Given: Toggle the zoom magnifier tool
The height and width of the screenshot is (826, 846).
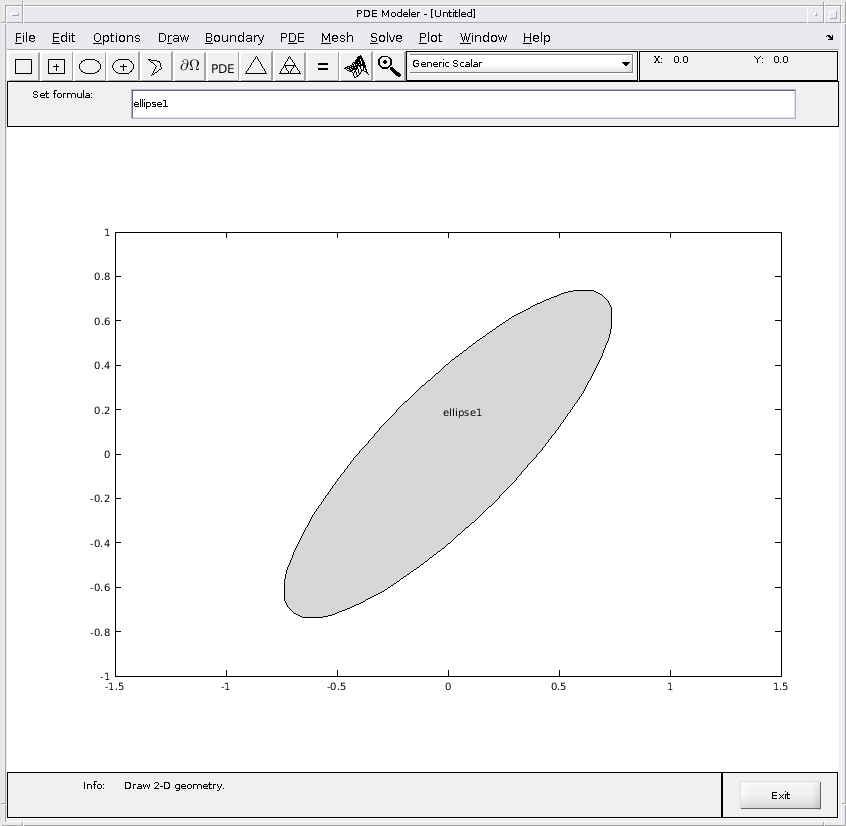Looking at the screenshot, I should (389, 66).
